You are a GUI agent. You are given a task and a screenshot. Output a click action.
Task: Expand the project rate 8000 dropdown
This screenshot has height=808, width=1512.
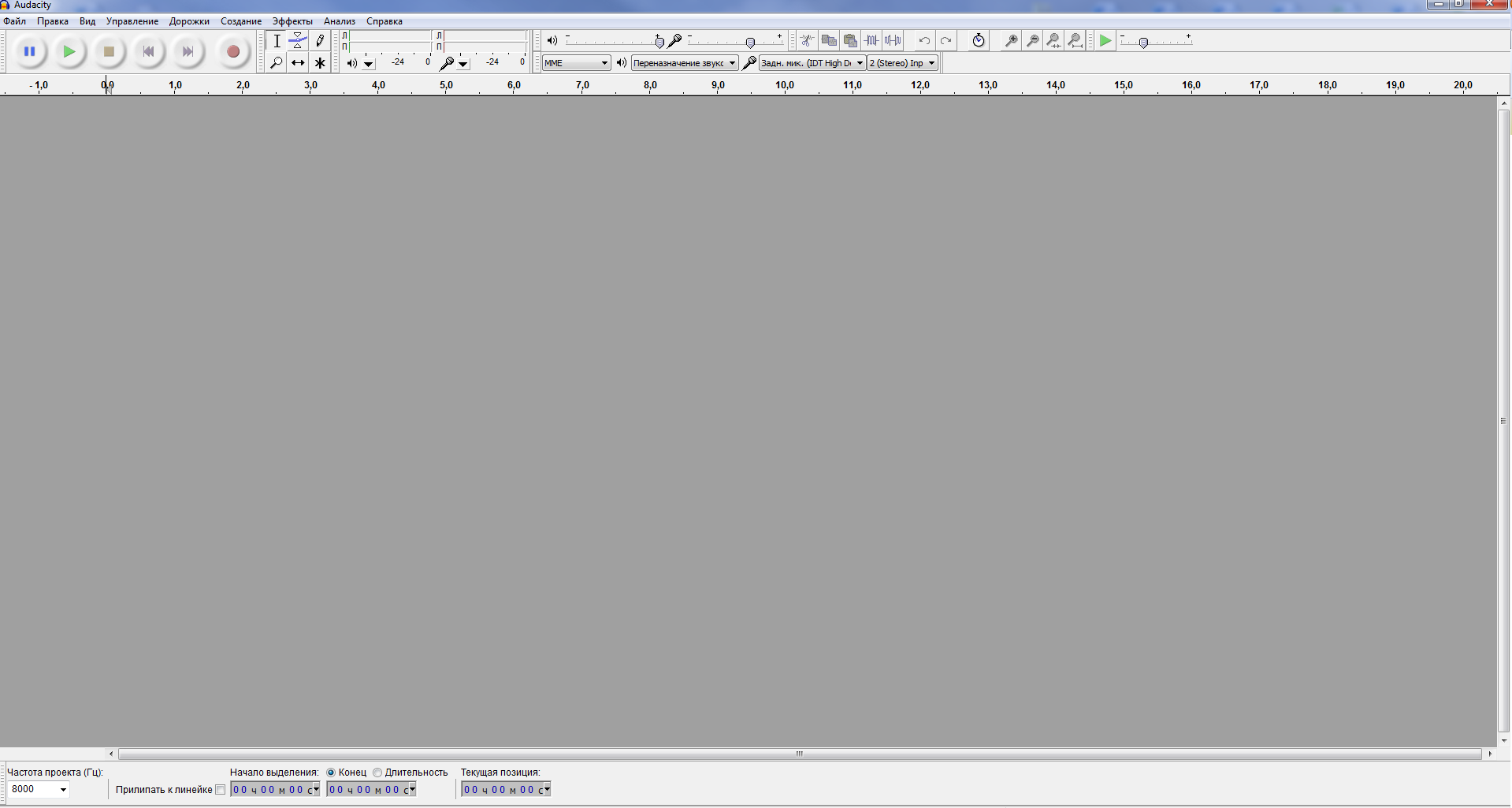pos(63,790)
